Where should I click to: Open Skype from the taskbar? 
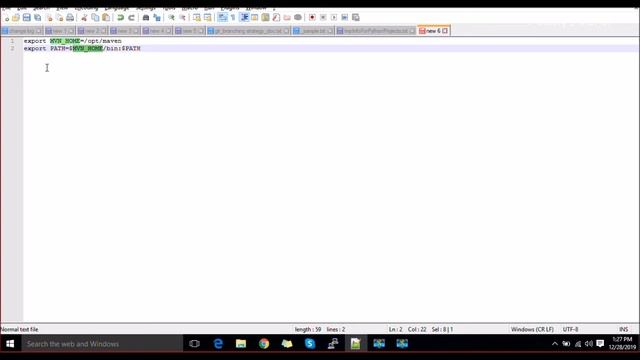(310, 344)
